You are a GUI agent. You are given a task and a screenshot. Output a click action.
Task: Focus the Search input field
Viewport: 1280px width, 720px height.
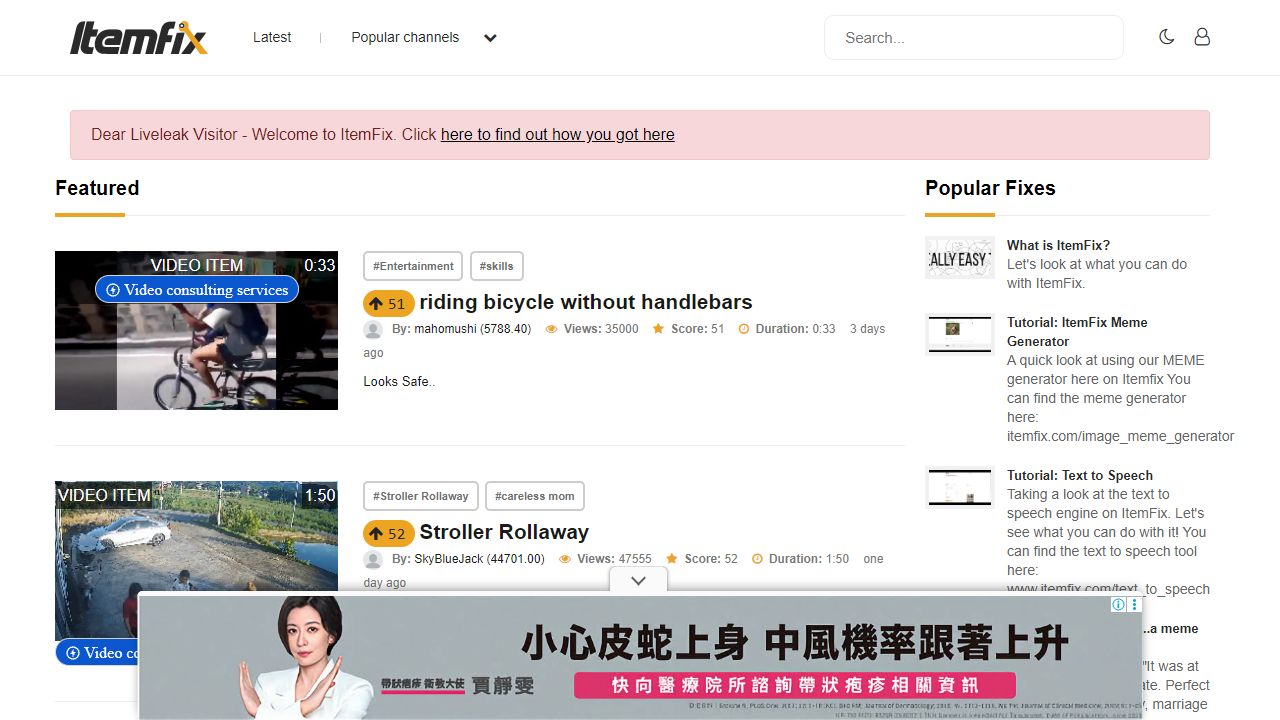[x=974, y=38]
